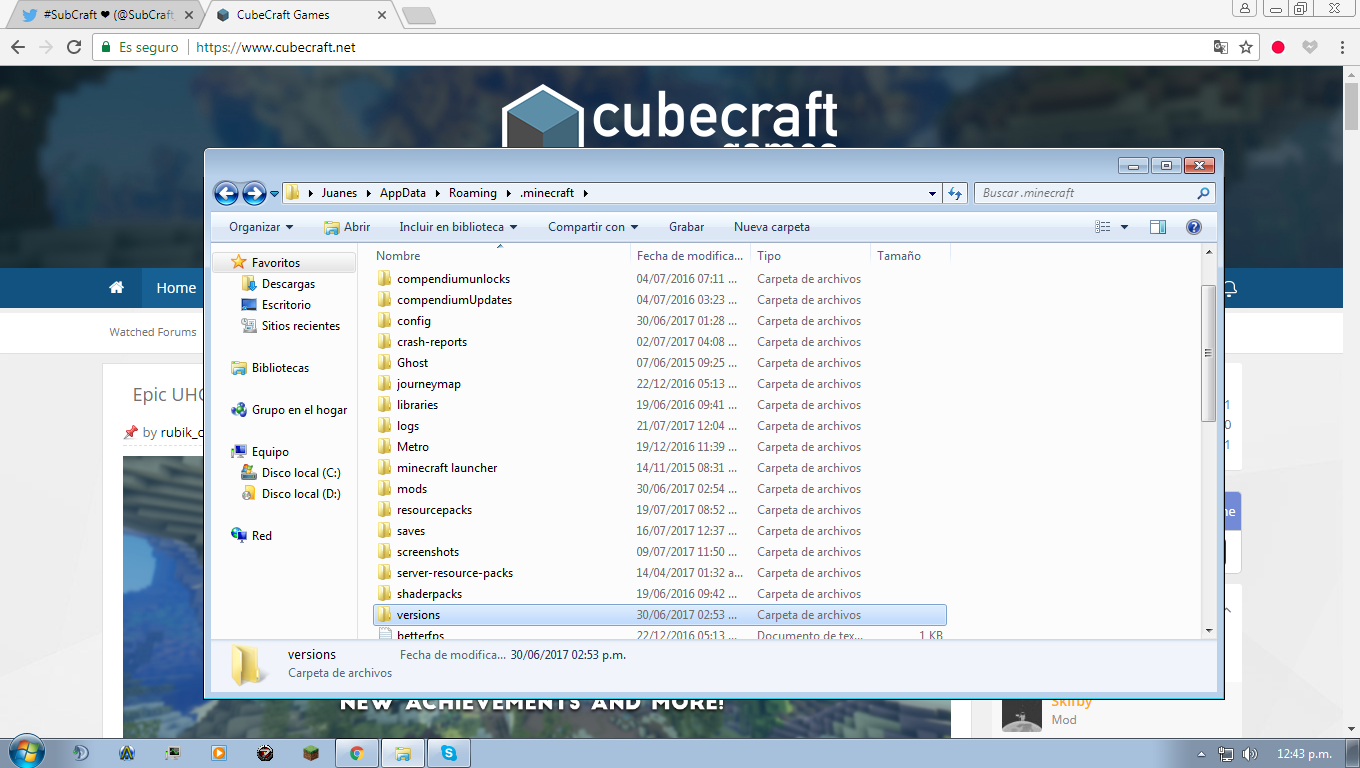Open Skype from the taskbar

coord(448,753)
